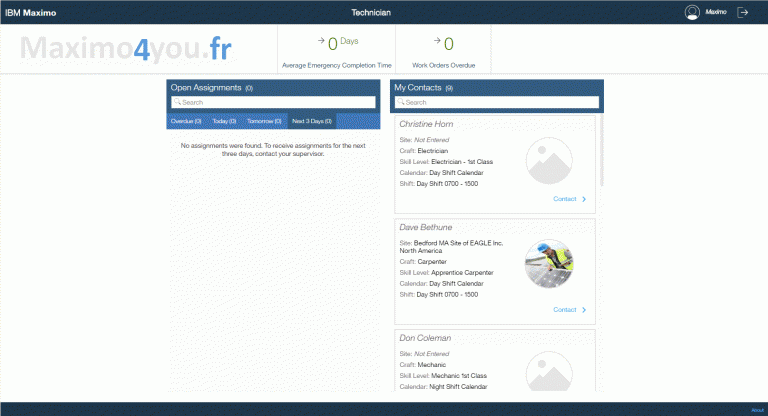Click the Open Assignments panel heading
Screen dimensions: 768x416
[x=206, y=88]
